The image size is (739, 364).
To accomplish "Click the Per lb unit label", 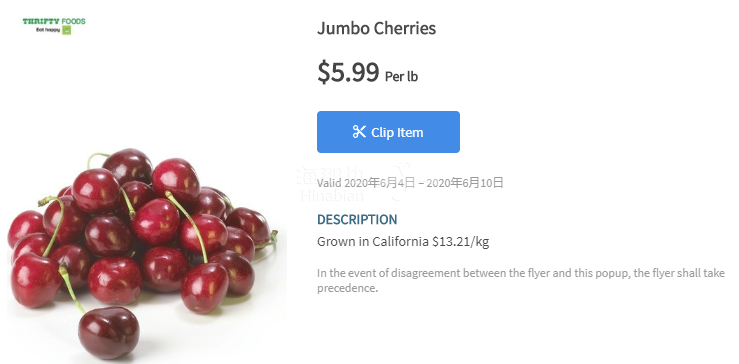I will coord(402,76).
